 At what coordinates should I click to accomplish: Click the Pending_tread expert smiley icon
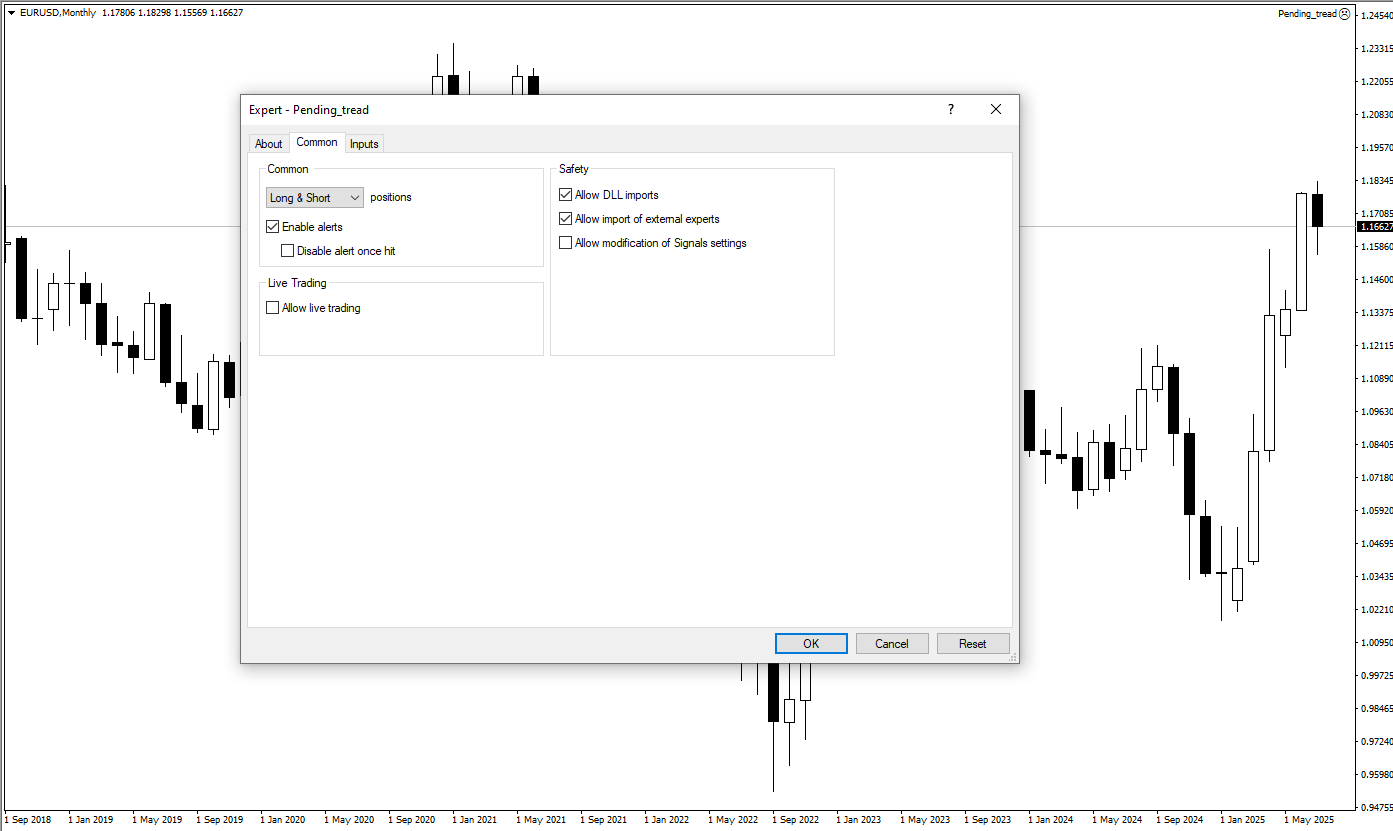tap(1344, 13)
